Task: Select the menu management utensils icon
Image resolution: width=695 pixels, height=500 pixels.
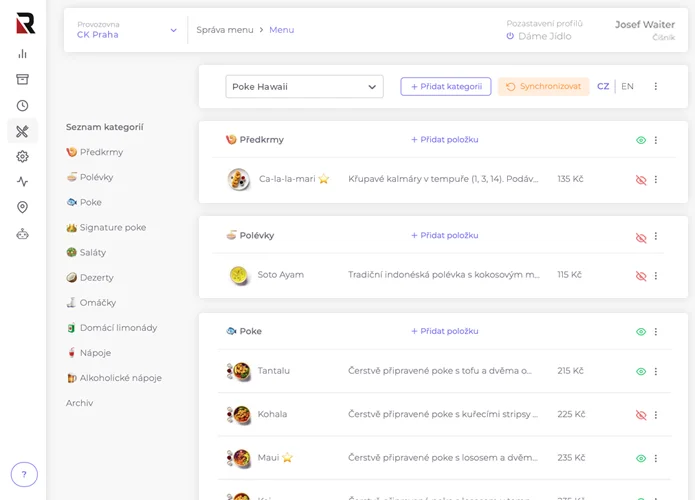Action: tap(22, 131)
